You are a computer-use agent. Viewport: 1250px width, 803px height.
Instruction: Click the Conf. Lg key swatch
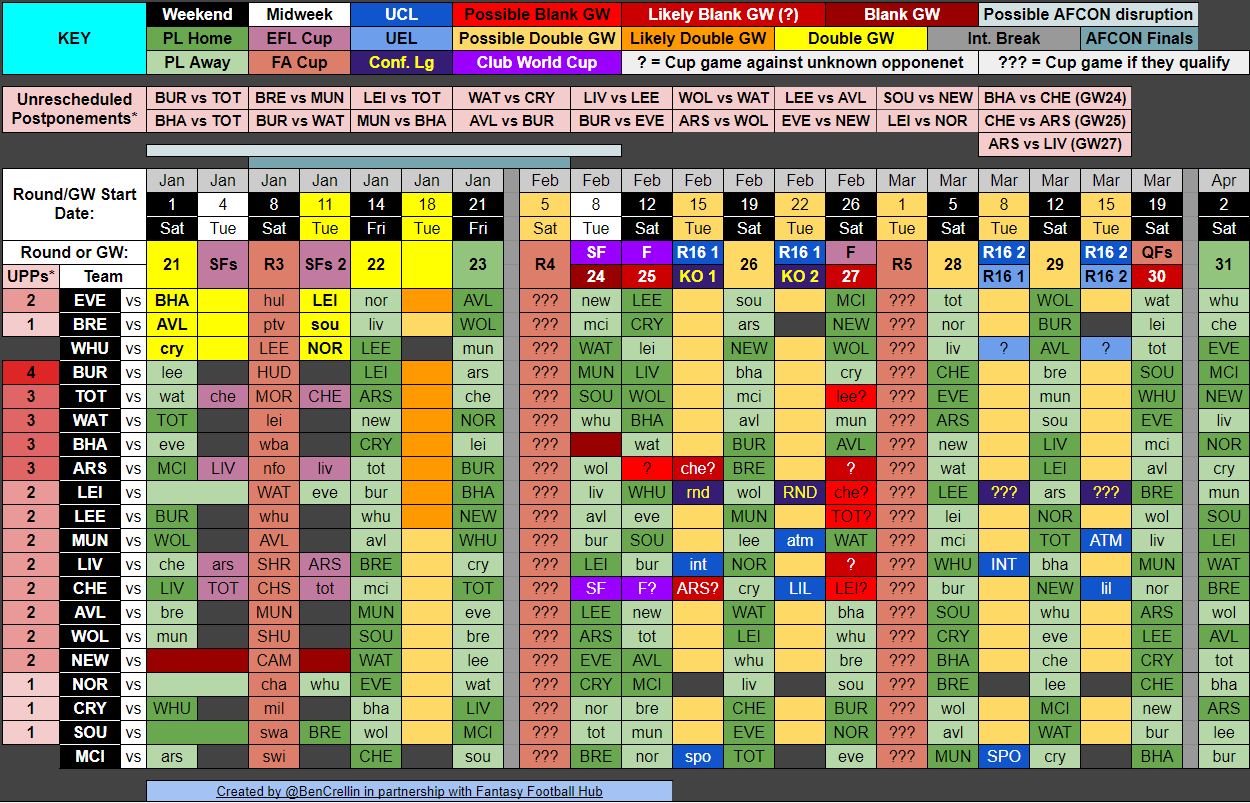click(x=401, y=62)
